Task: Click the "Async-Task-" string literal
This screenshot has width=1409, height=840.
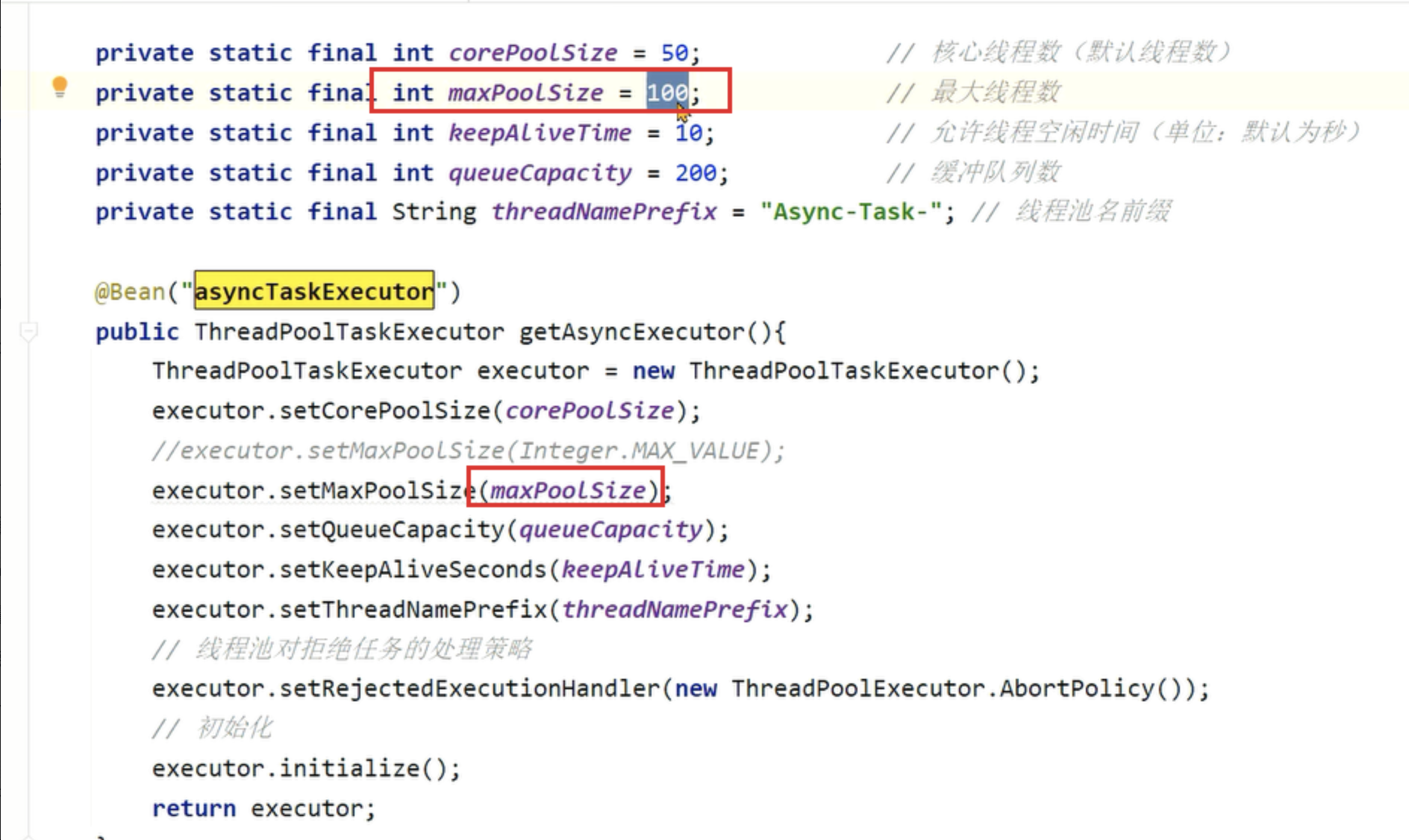Action: (x=851, y=212)
